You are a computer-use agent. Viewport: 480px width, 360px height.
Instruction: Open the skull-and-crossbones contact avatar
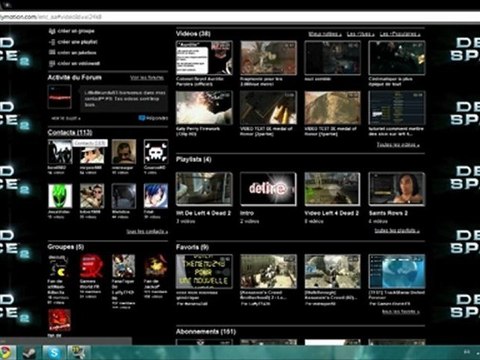point(156,152)
